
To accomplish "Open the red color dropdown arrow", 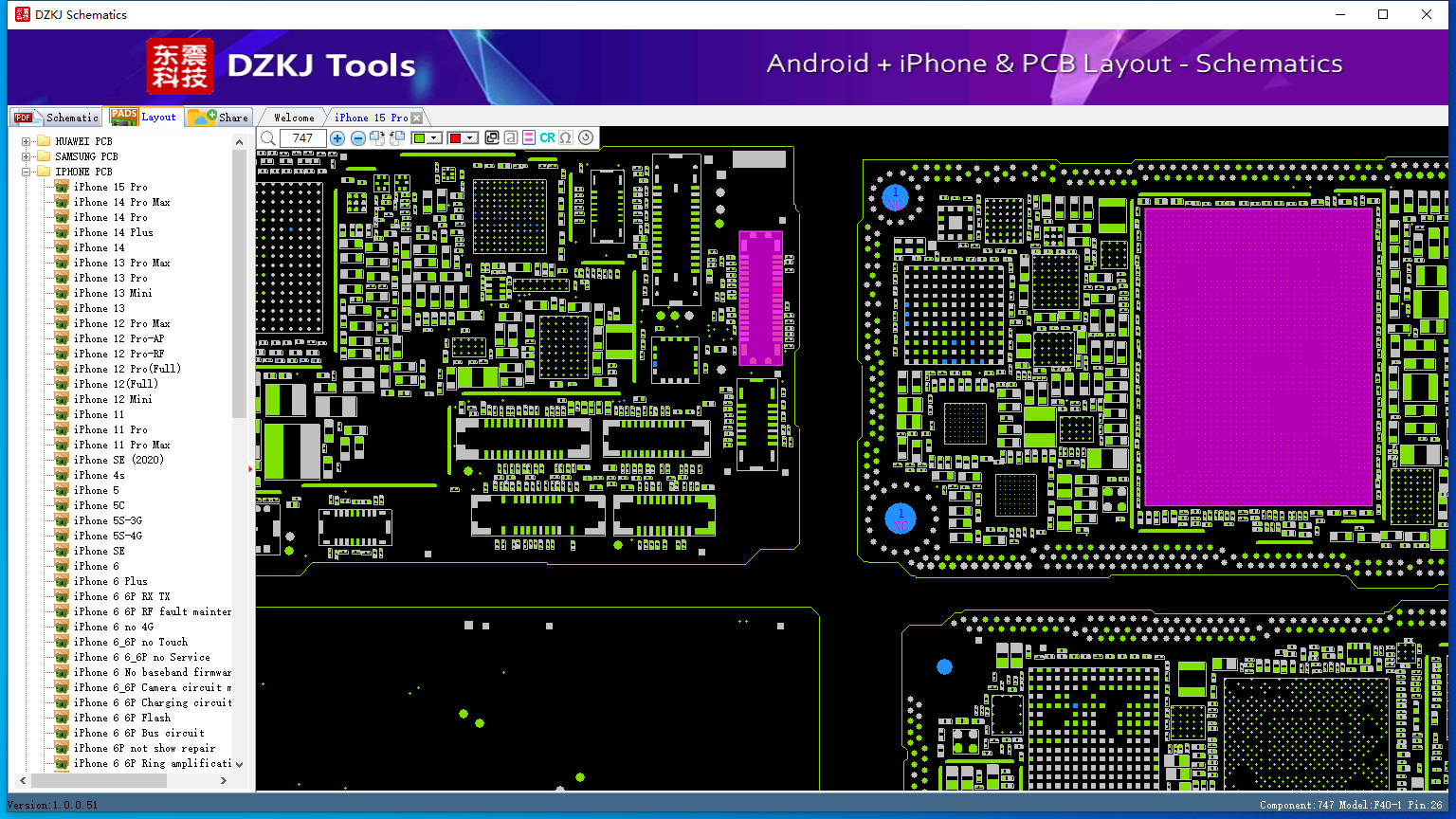I will coord(470,138).
